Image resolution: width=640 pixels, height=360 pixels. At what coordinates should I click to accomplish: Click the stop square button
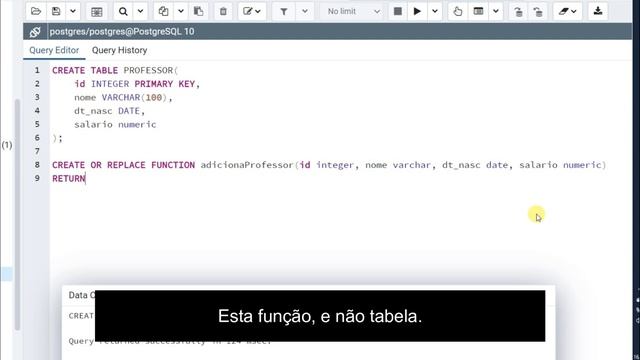tap(398, 11)
